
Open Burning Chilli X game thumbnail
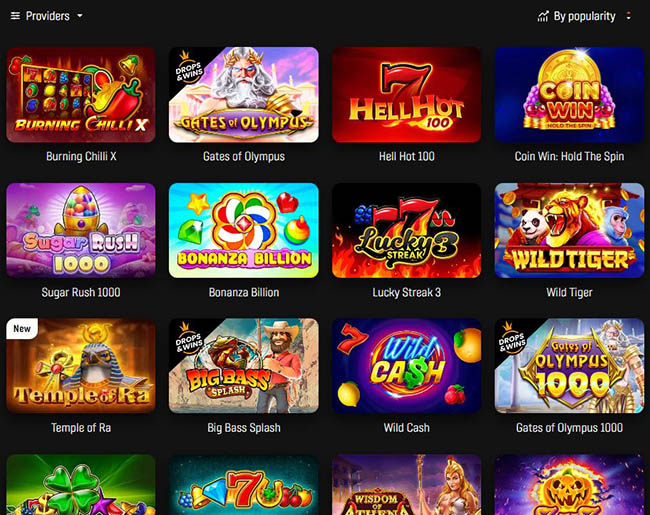pos(81,95)
